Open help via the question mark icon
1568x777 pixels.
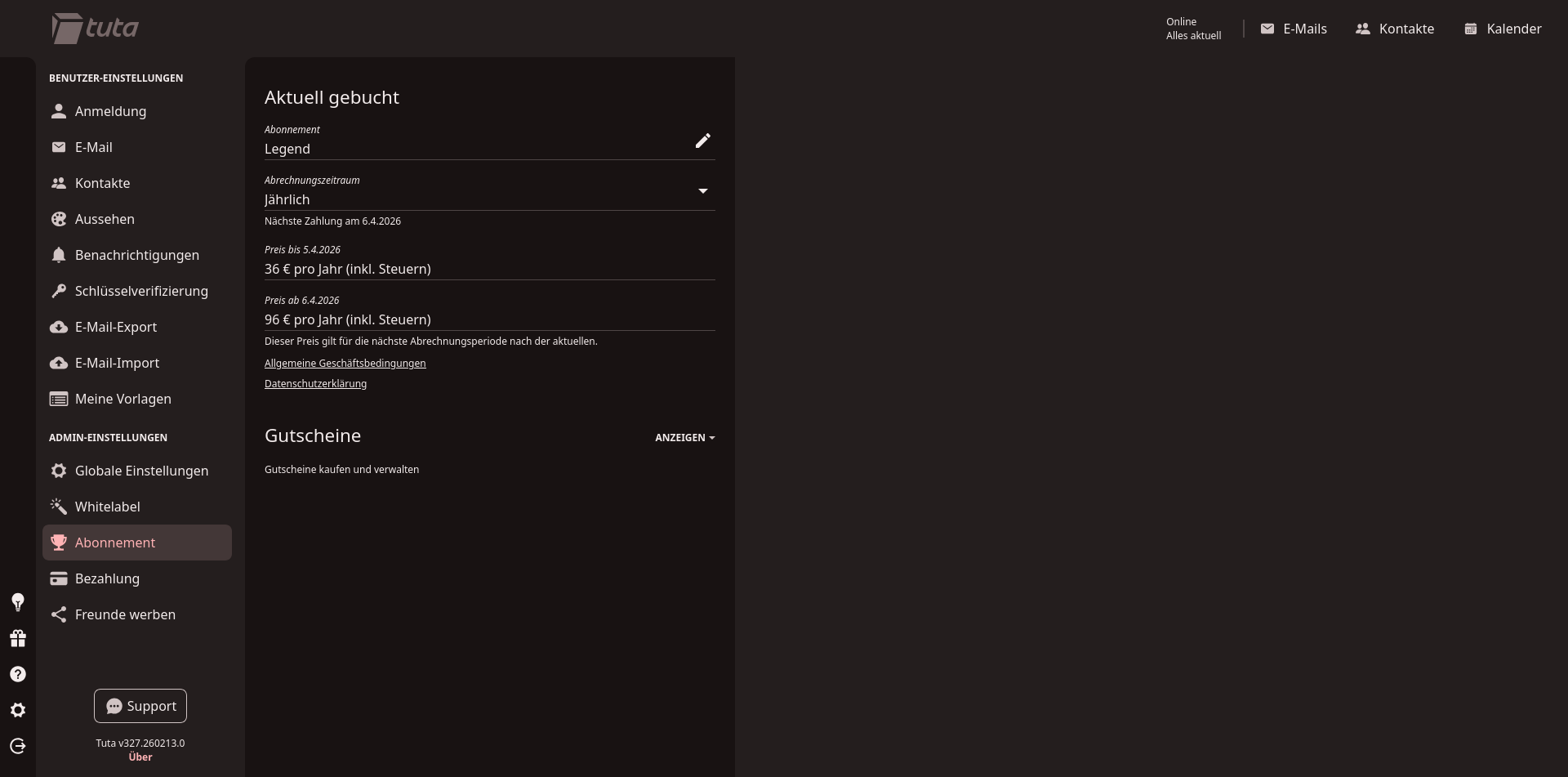point(18,674)
